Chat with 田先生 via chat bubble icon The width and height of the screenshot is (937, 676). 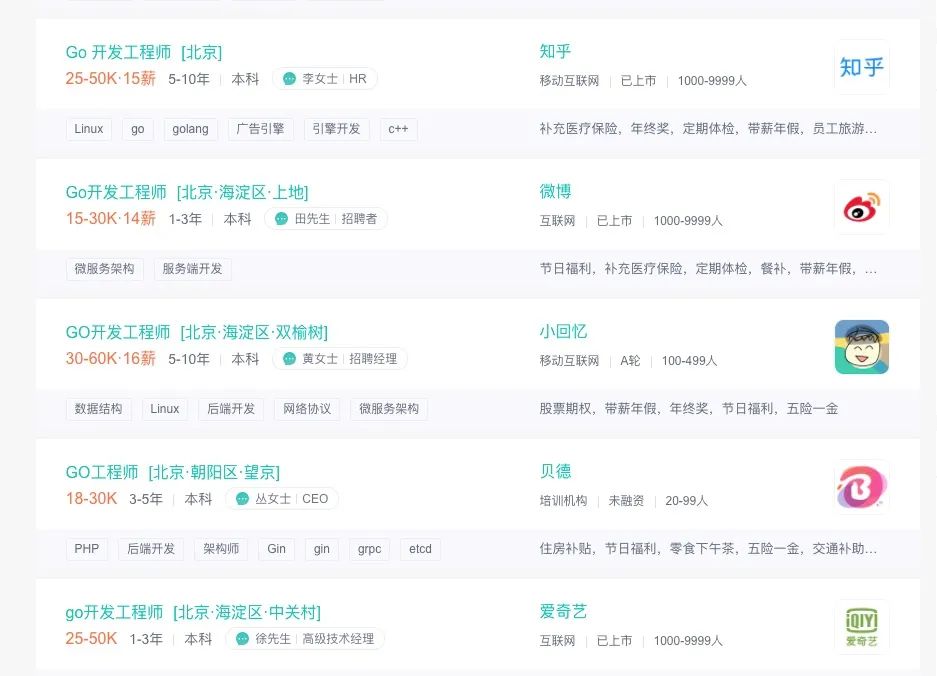pyautogui.click(x=281, y=219)
